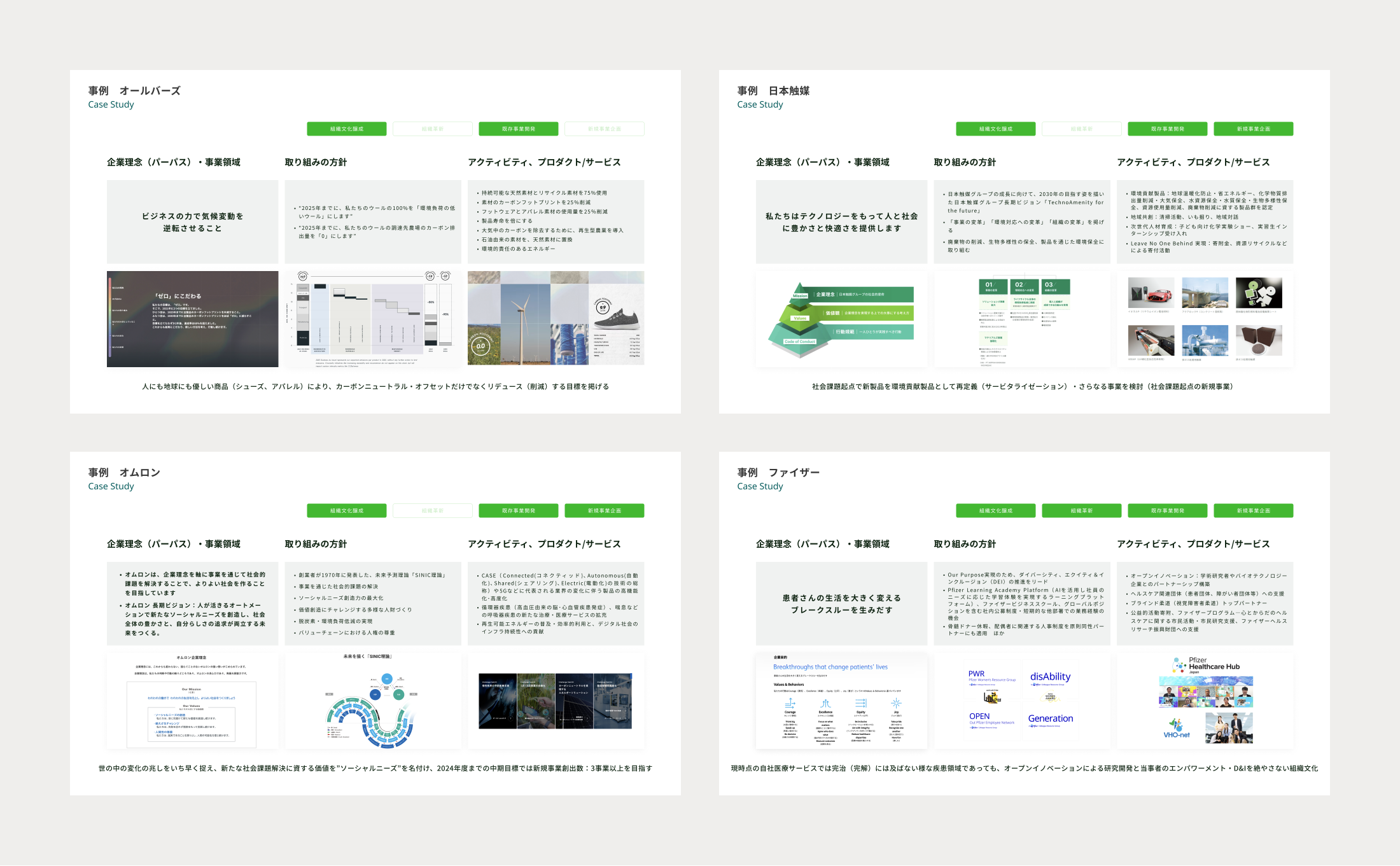1400x866 pixels.
Task: Click the VHO-net logo
Action: 1176,729
